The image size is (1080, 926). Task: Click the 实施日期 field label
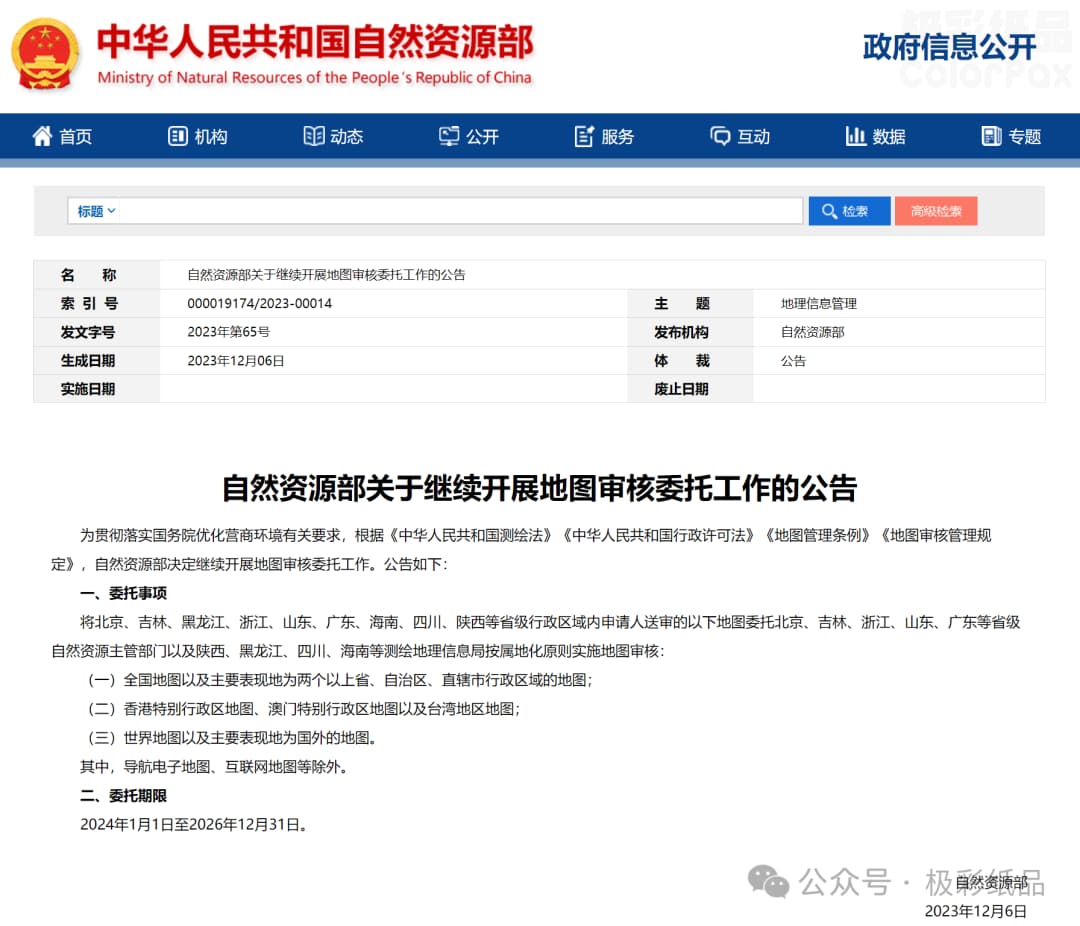(88, 389)
